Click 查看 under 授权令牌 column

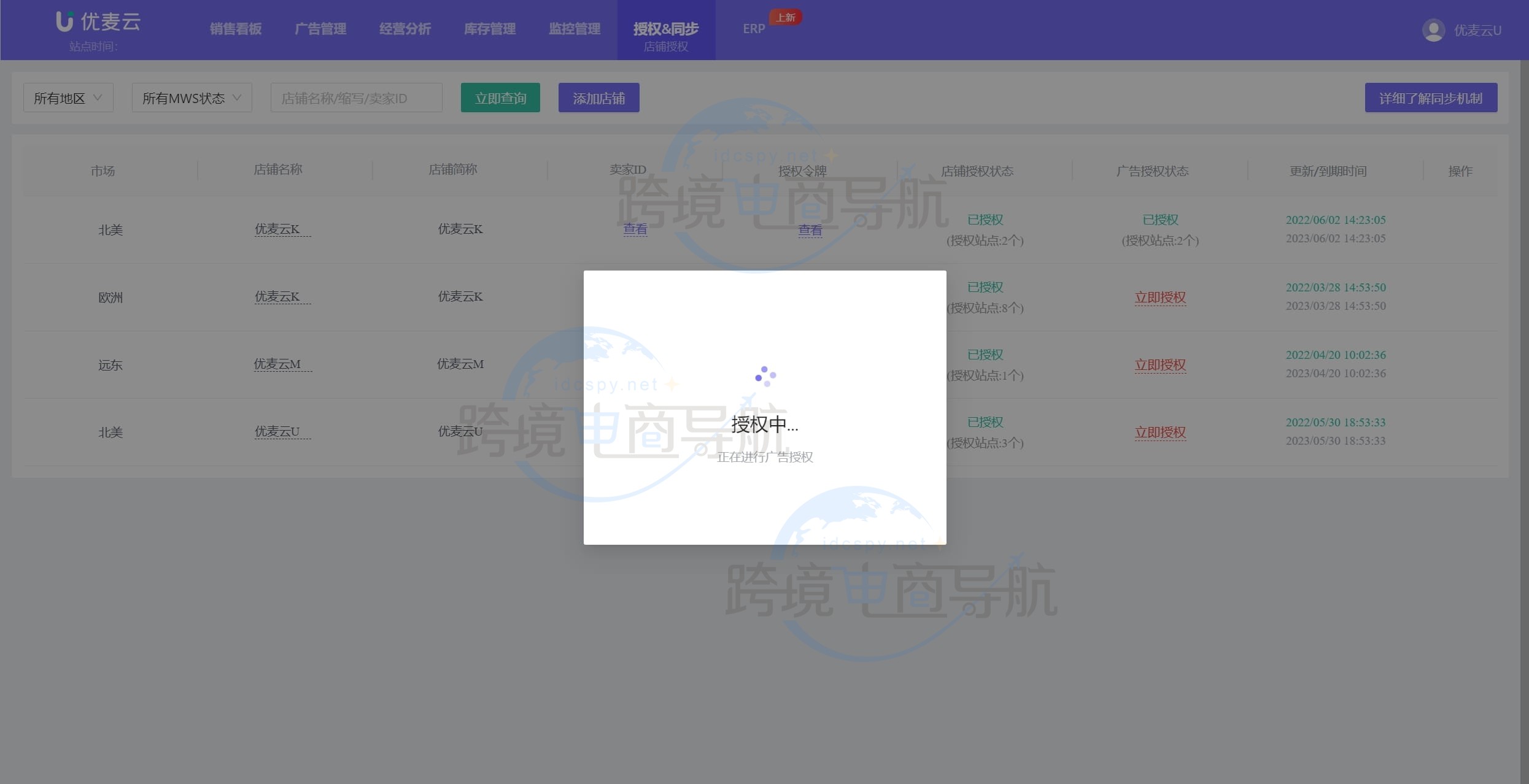810,229
